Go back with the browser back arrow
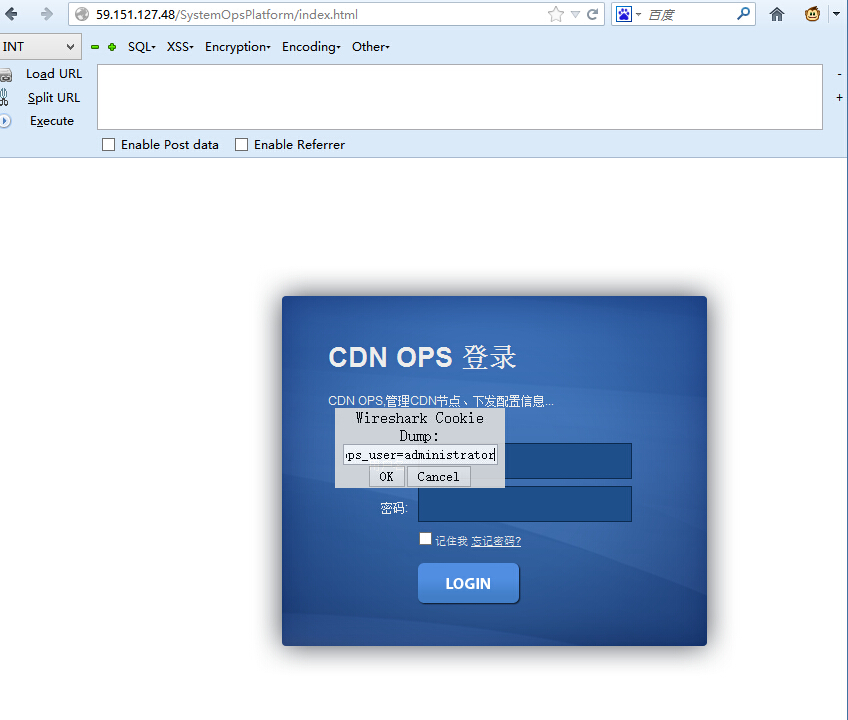This screenshot has height=720, width=848. (11, 14)
